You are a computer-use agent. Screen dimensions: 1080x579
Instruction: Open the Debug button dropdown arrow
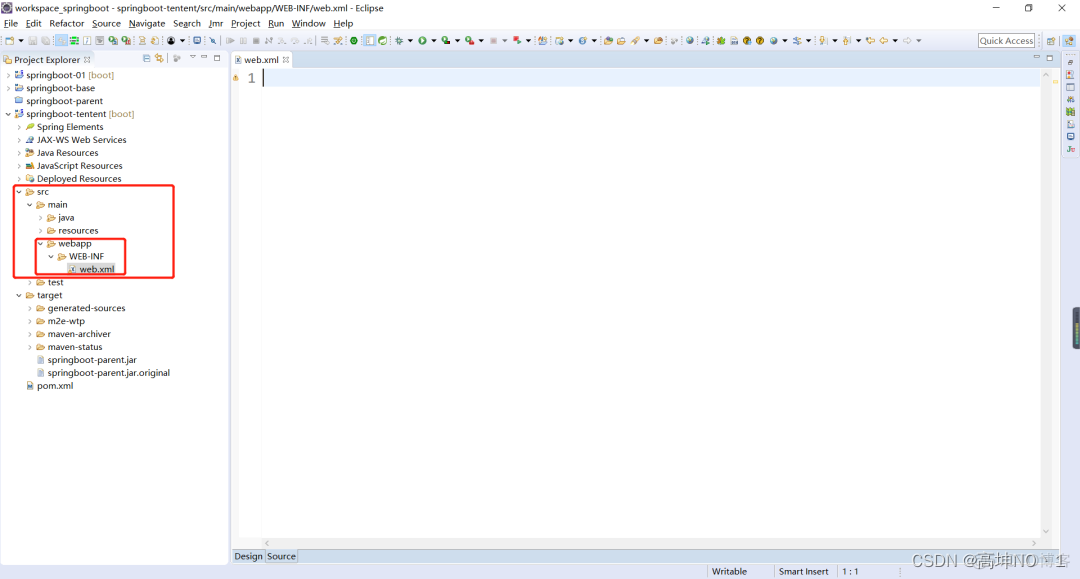410,41
